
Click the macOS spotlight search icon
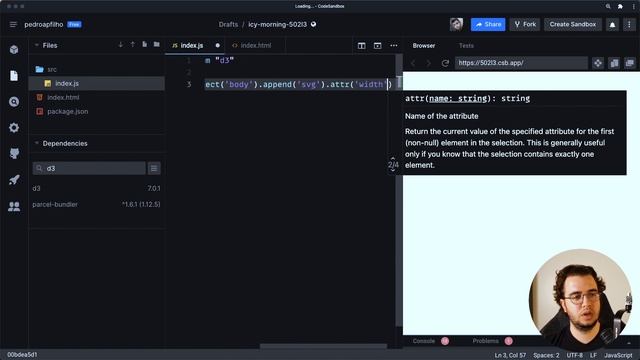pos(608,6)
